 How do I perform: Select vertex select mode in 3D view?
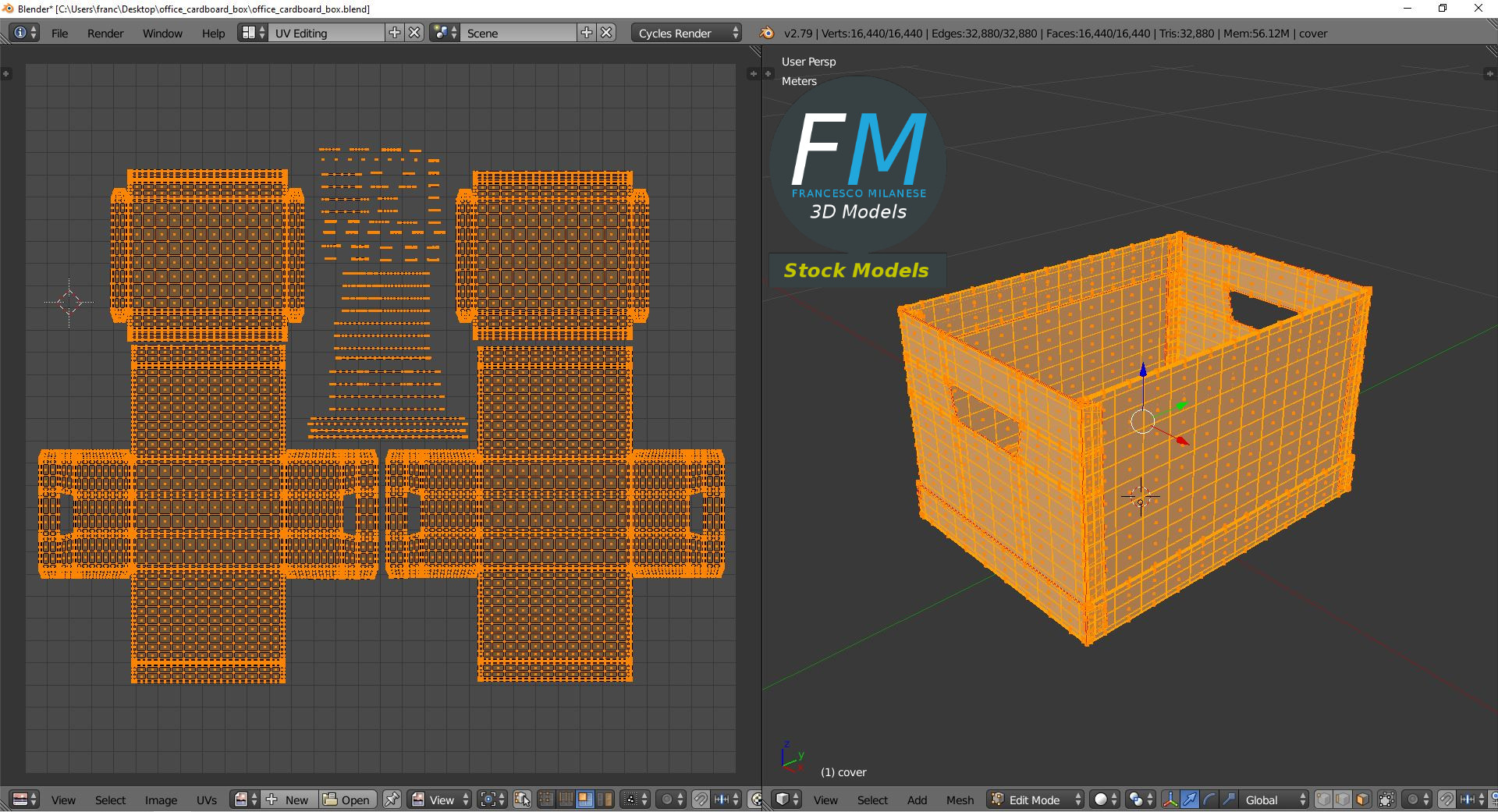(1323, 800)
